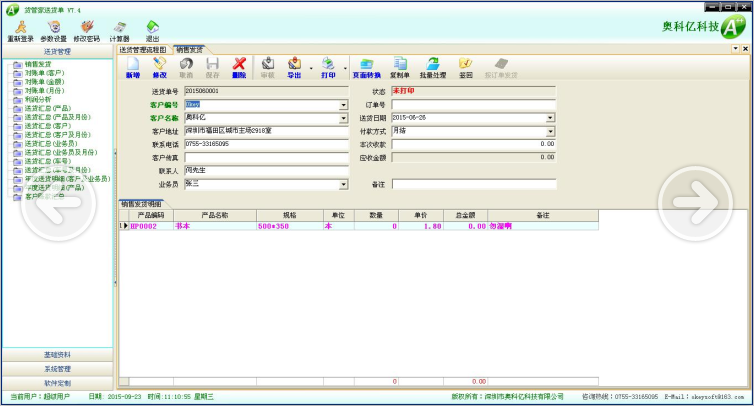754x406 pixels.
Task: Select the 销售发货明细 detail tab
Action: (141, 204)
